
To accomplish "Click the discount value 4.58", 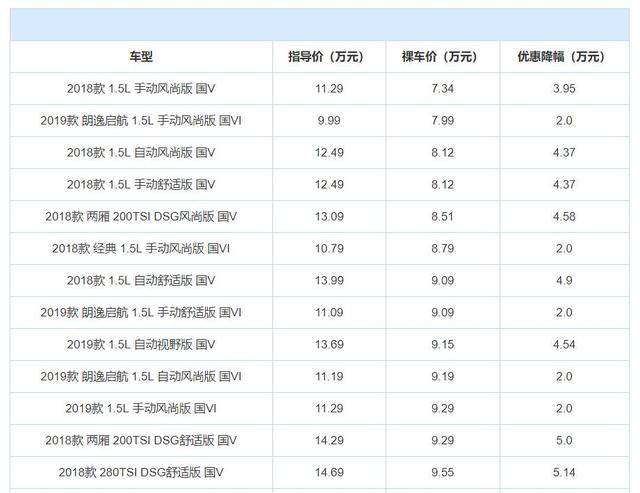I will pyautogui.click(x=564, y=217).
